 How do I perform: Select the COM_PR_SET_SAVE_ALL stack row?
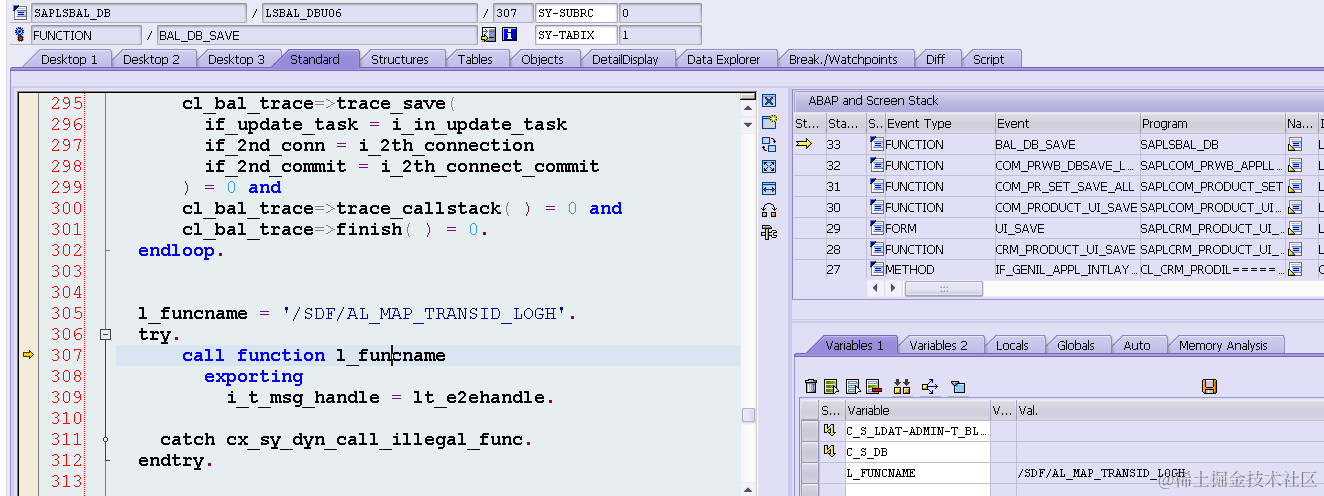coord(1058,187)
